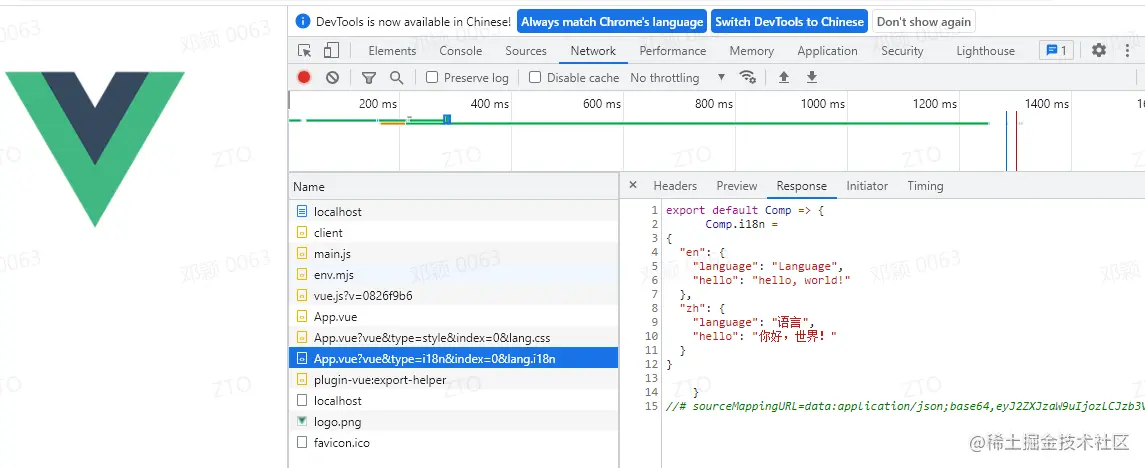The height and width of the screenshot is (468, 1145).
Task: Switch to the Console tab
Action: (x=461, y=51)
